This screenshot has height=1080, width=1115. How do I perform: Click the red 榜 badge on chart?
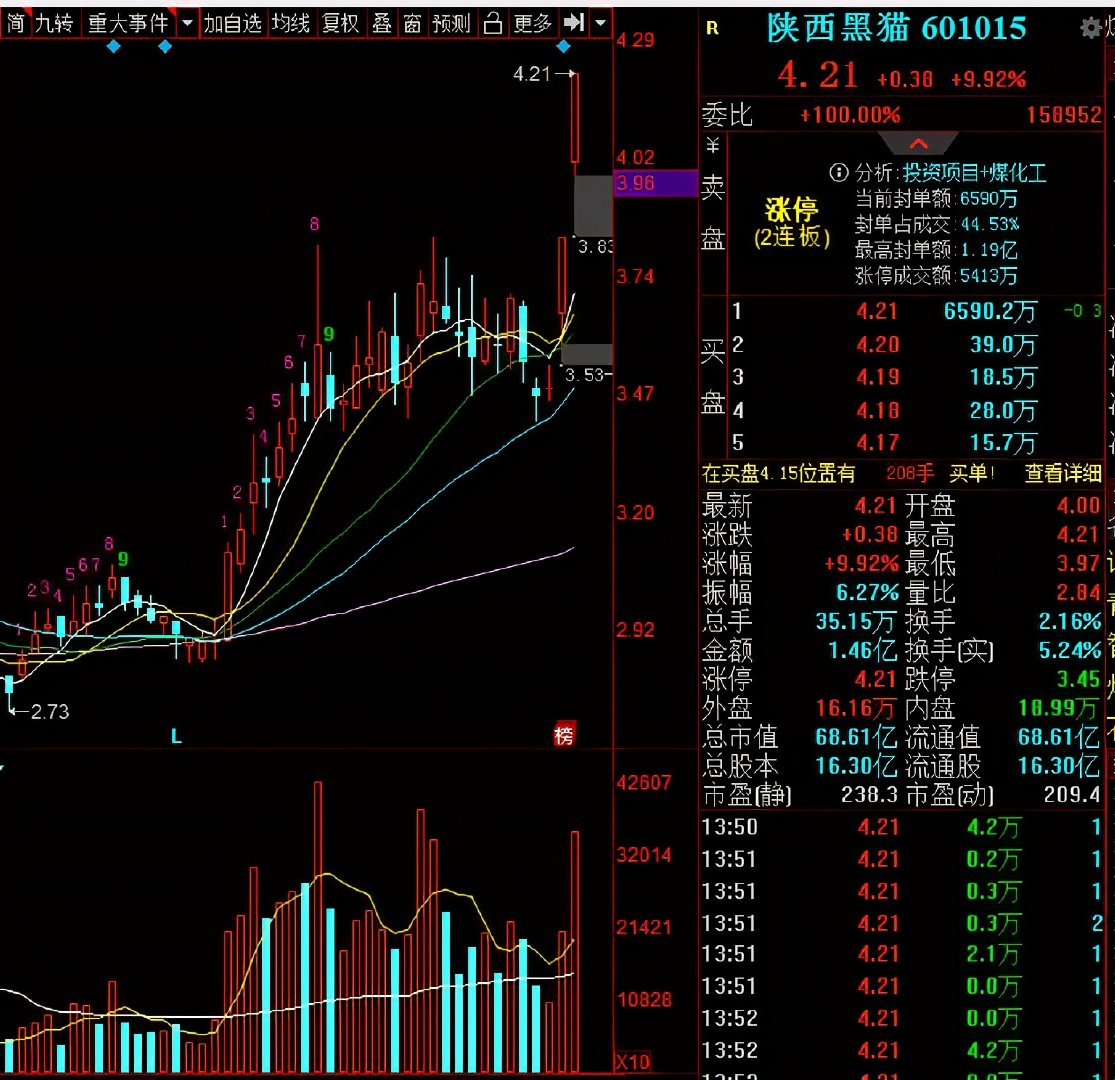click(x=565, y=736)
